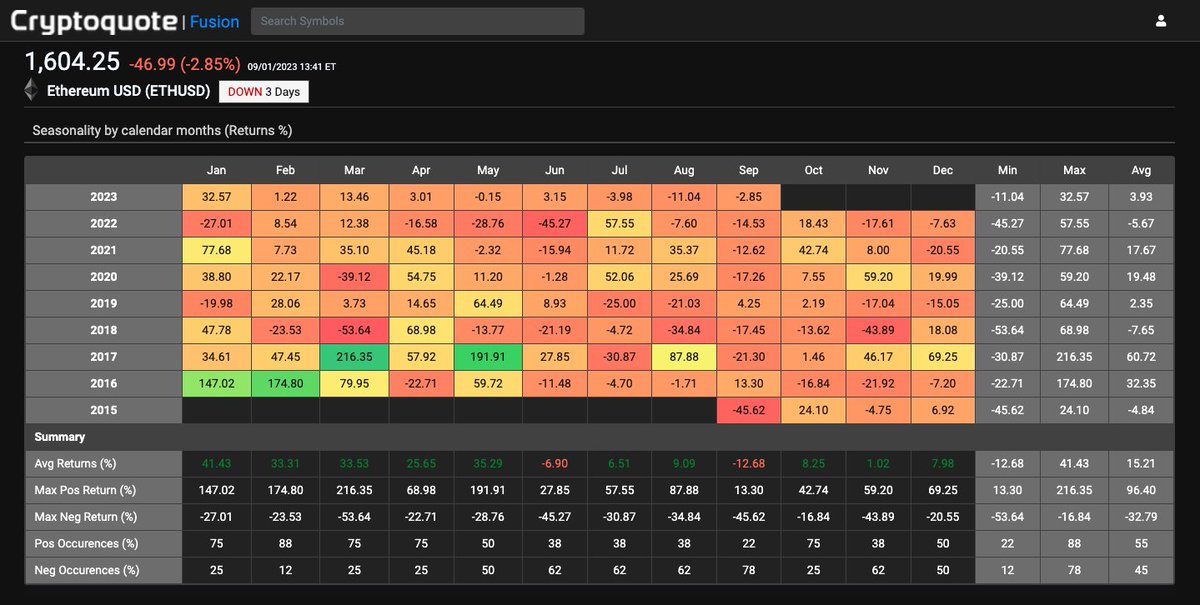Click the 24.10 cell for Oct 2015

814,410
